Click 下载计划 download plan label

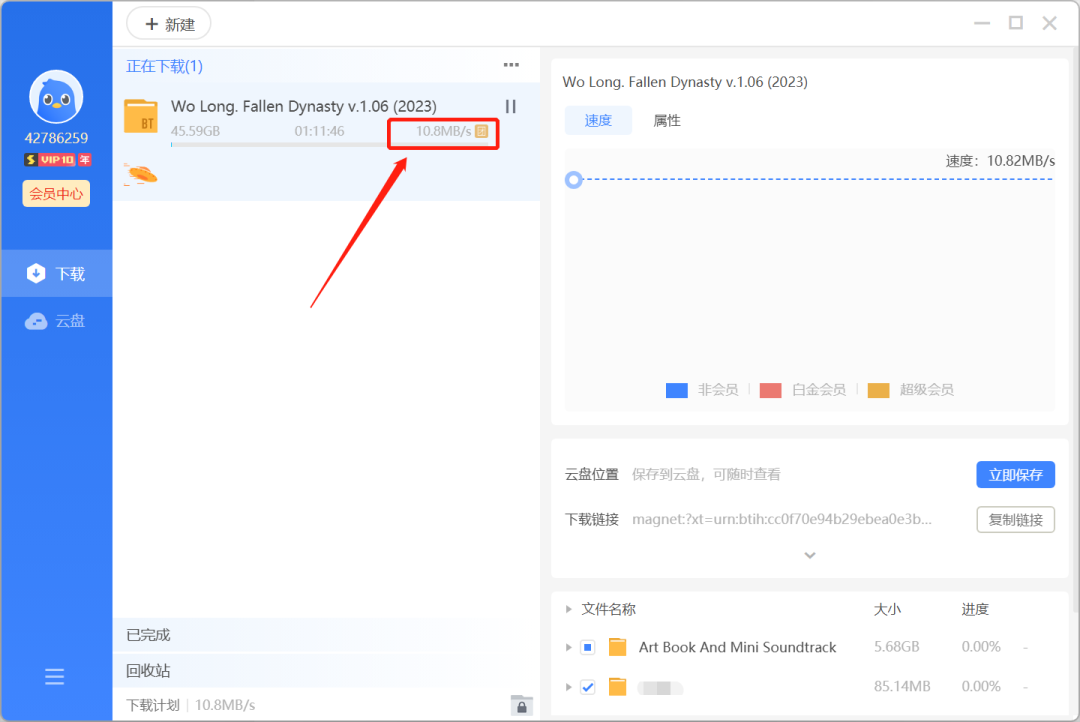[153, 705]
